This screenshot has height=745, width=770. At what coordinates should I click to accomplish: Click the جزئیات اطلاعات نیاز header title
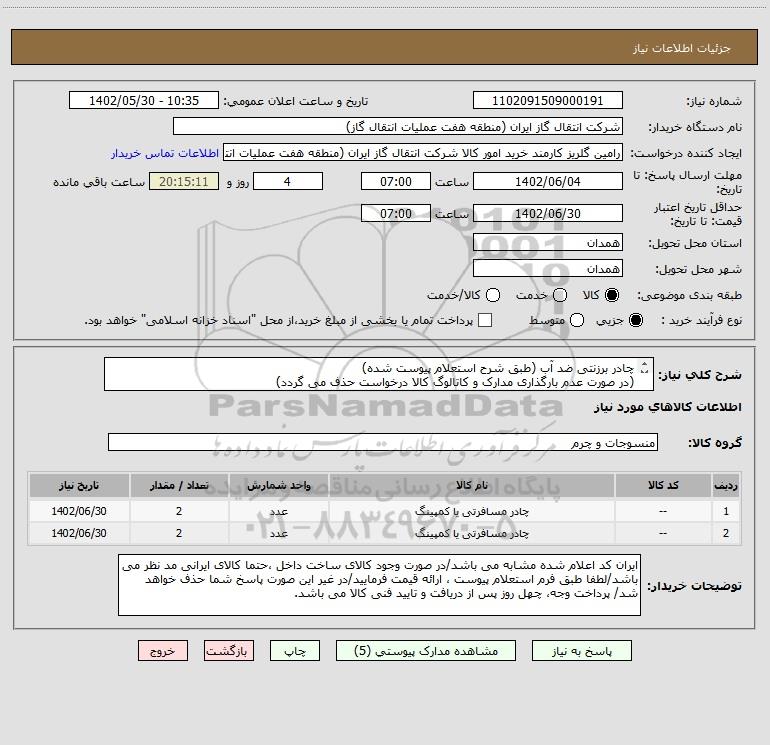(681, 48)
